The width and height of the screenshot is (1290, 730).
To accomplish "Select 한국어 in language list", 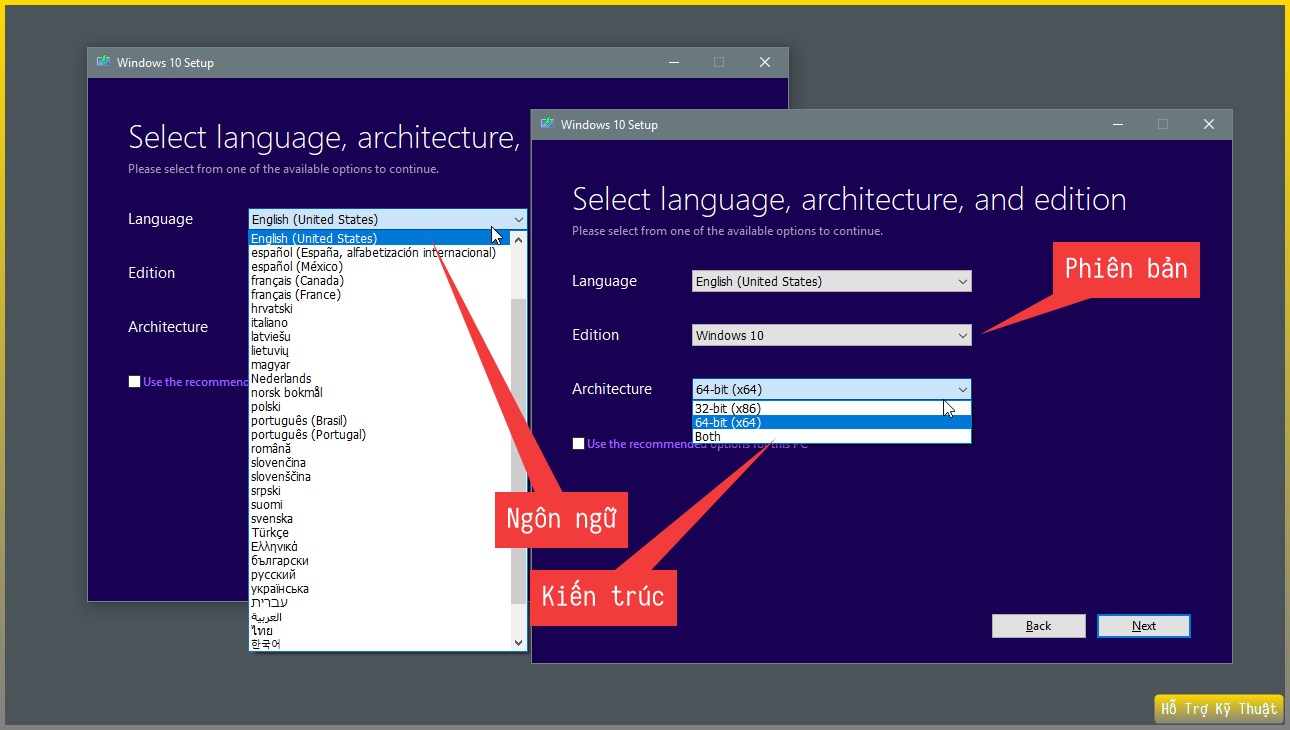I will (379, 644).
